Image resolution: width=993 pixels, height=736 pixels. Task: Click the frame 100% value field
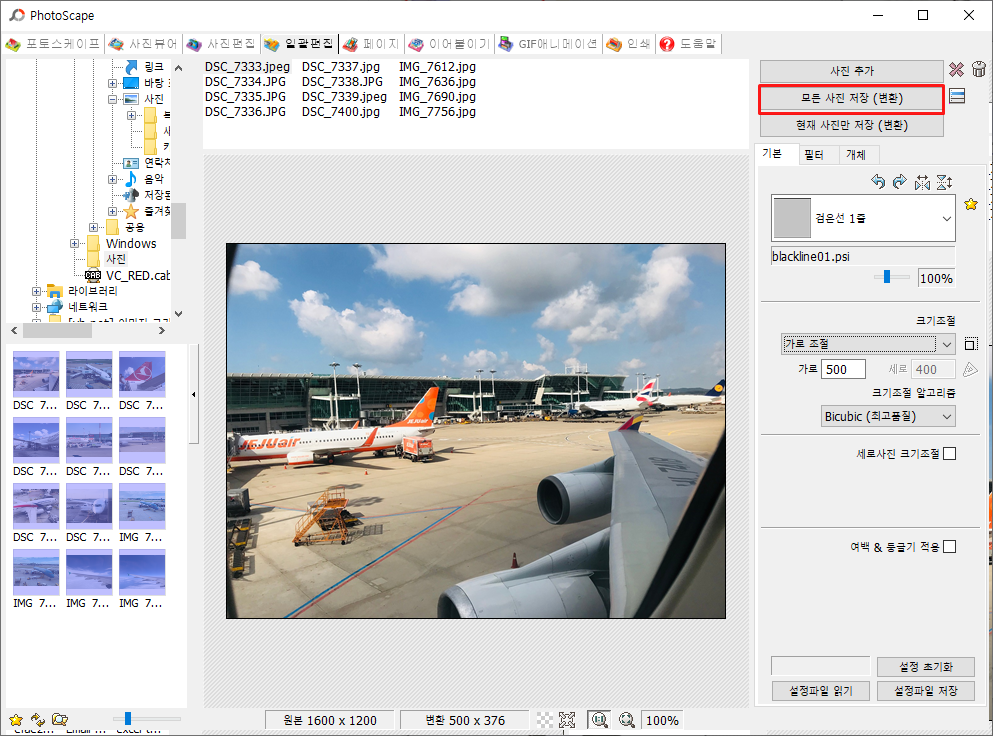click(936, 278)
